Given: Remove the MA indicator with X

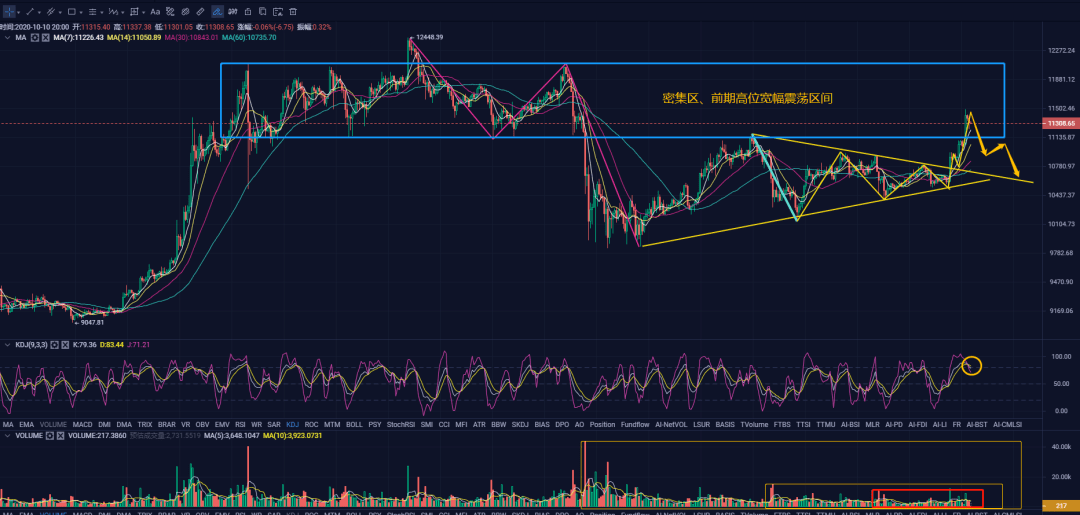Looking at the screenshot, I should pos(45,37).
